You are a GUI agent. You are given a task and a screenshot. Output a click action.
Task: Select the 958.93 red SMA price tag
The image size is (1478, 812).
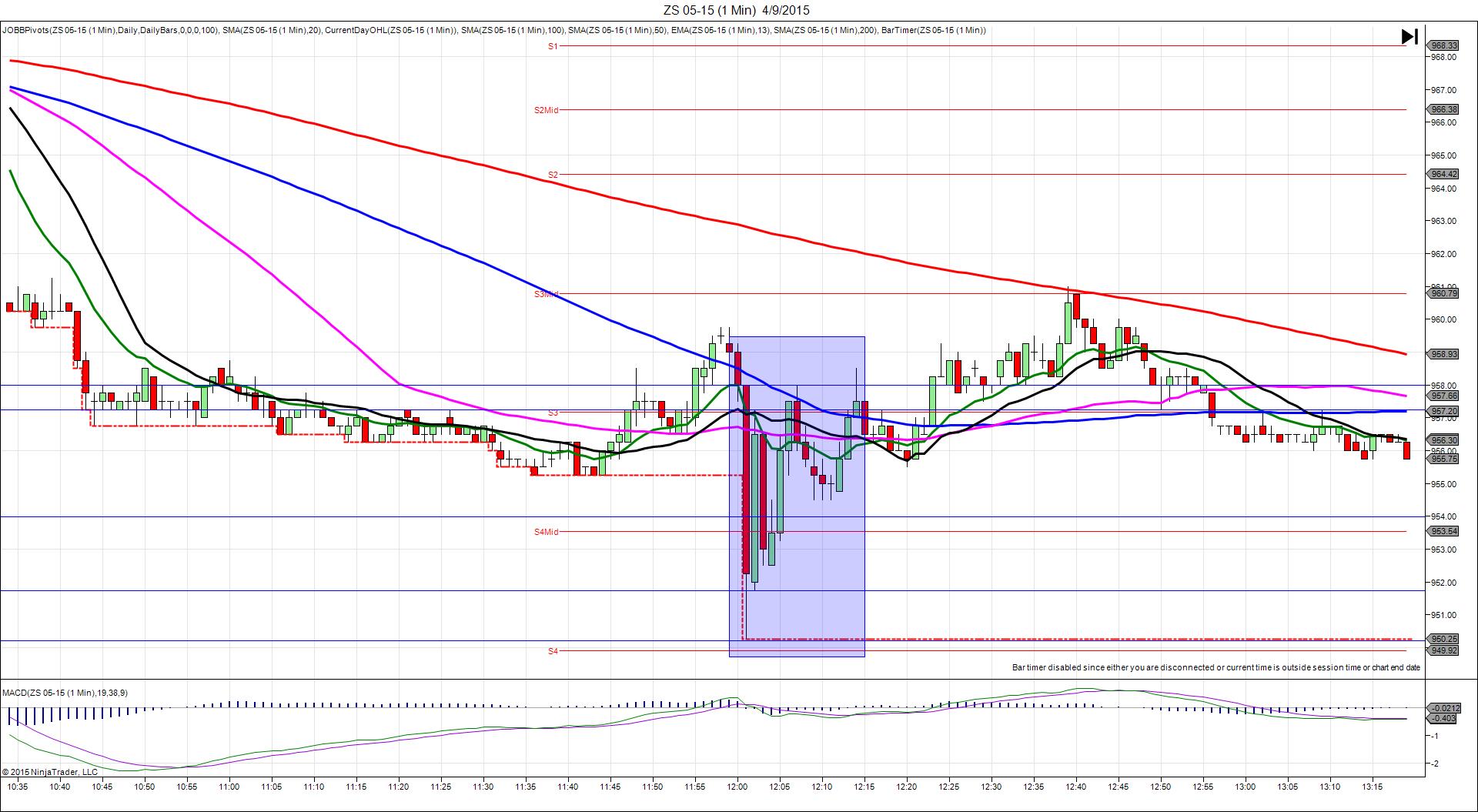[x=1443, y=354]
